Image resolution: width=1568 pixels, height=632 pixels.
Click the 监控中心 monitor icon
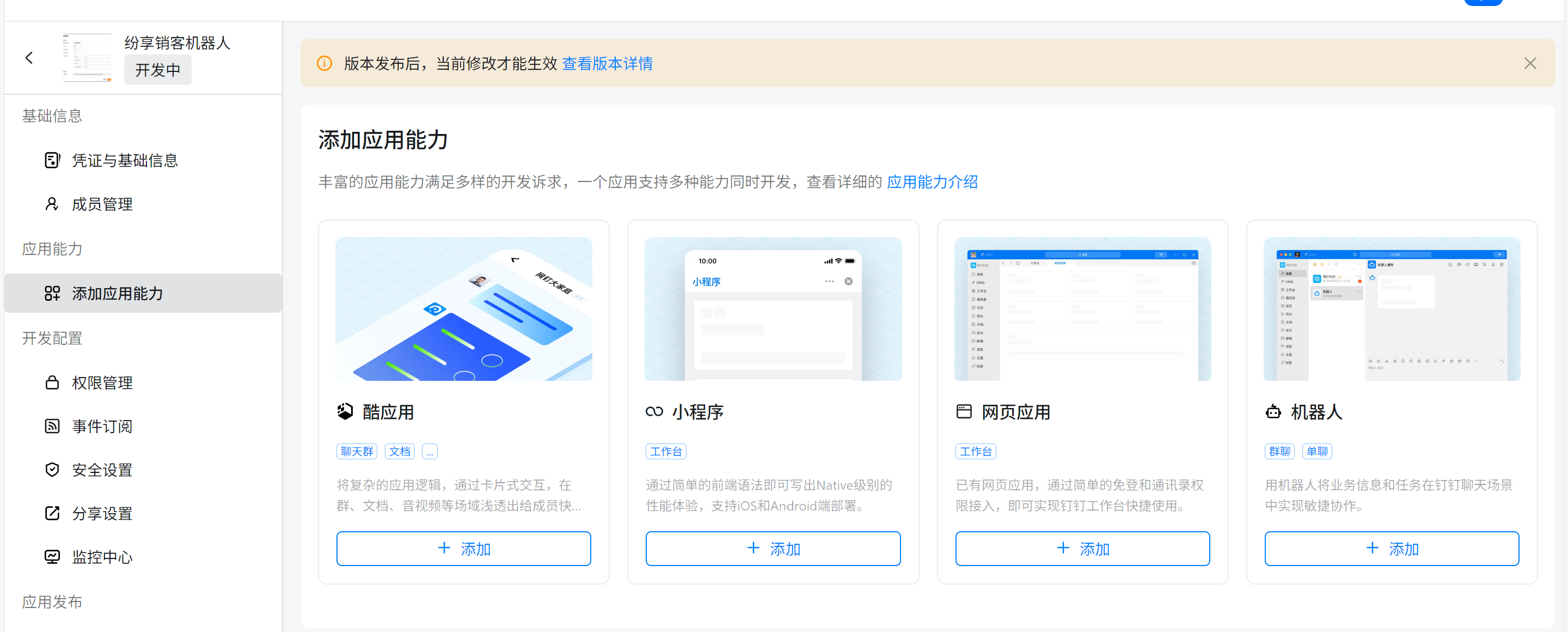pyautogui.click(x=52, y=556)
